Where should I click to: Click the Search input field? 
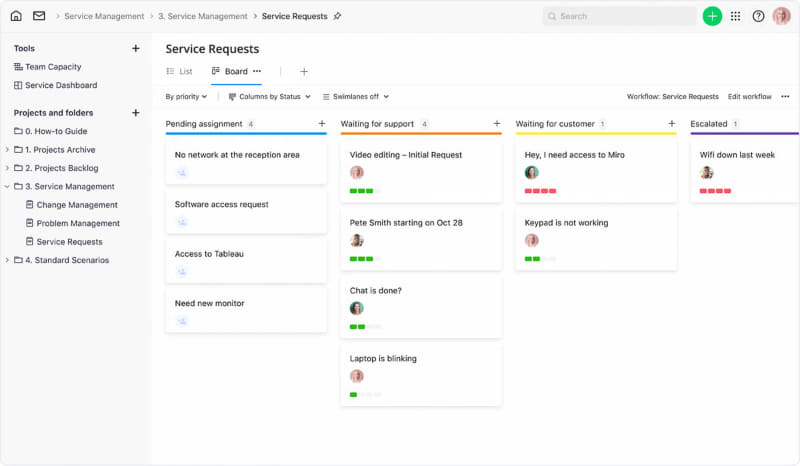pyautogui.click(x=620, y=16)
